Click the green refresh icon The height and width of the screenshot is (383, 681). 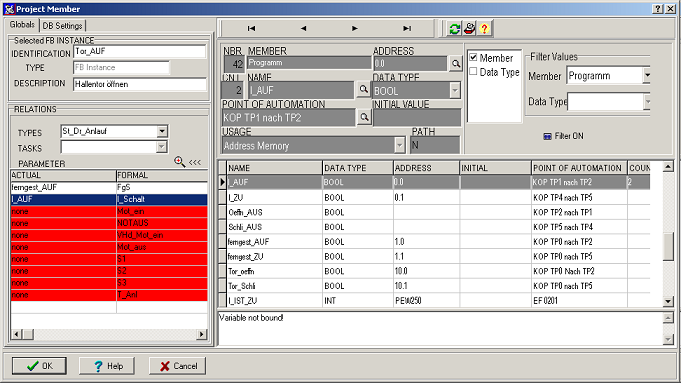pos(454,29)
